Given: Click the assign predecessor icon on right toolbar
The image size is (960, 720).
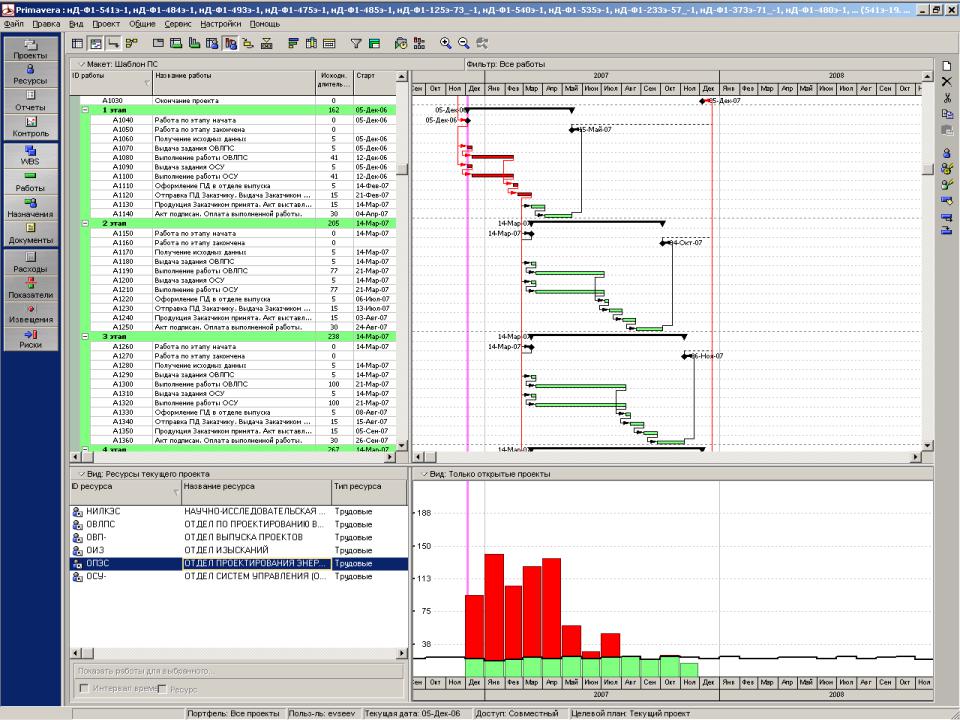Looking at the screenshot, I should pos(947,217).
